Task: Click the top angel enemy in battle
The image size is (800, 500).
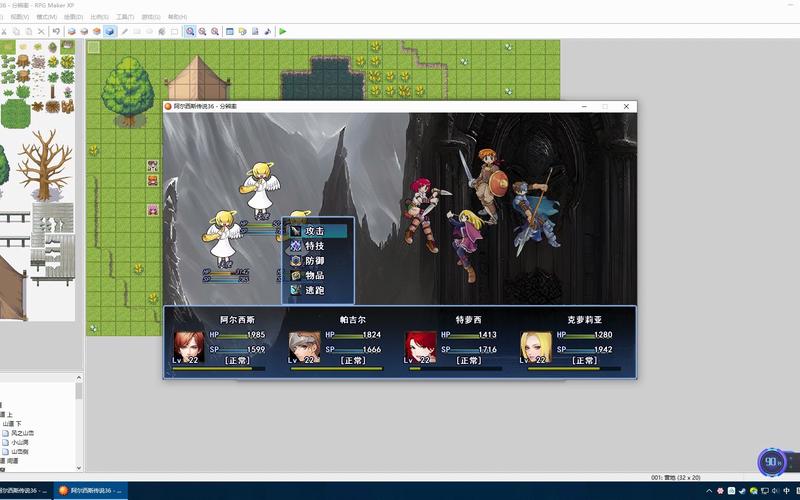Action: (x=260, y=191)
